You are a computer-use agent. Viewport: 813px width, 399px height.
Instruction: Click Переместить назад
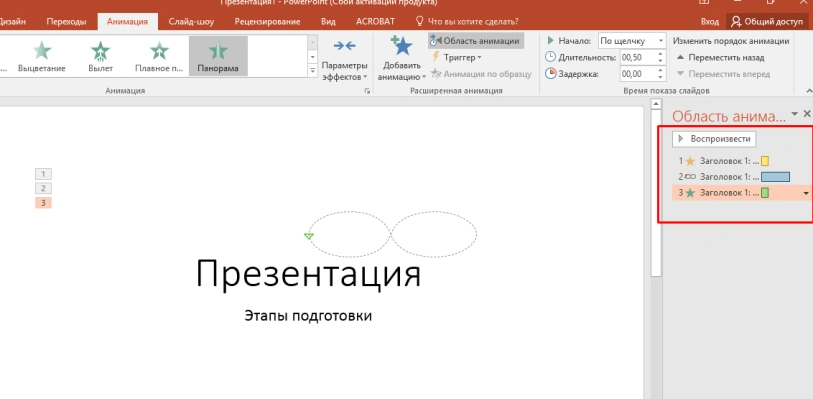[720, 58]
